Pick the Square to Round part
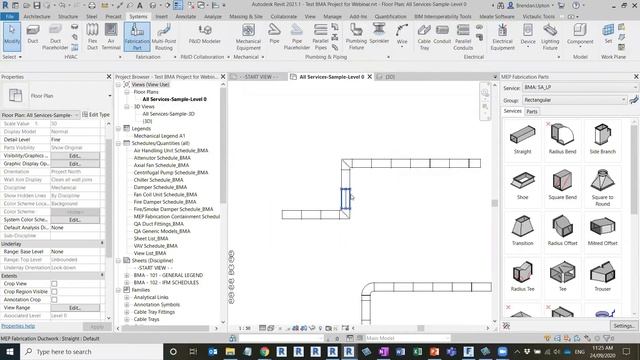This screenshot has width=640, height=360. pos(602,188)
